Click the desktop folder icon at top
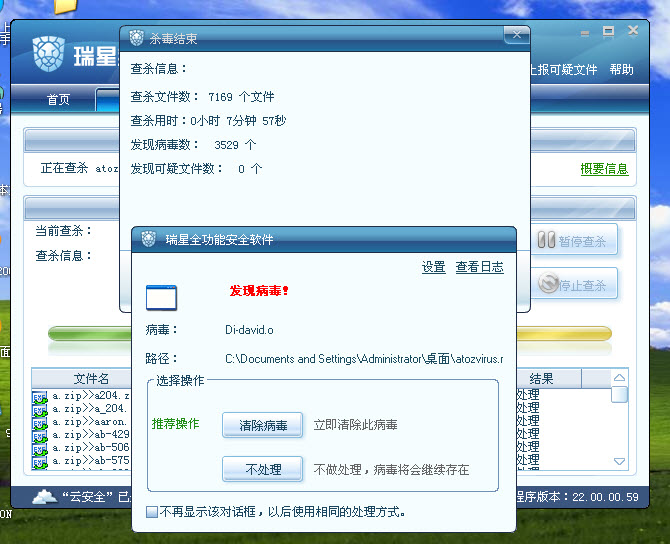Viewport: 670px width, 544px height. pyautogui.click(x=66, y=6)
